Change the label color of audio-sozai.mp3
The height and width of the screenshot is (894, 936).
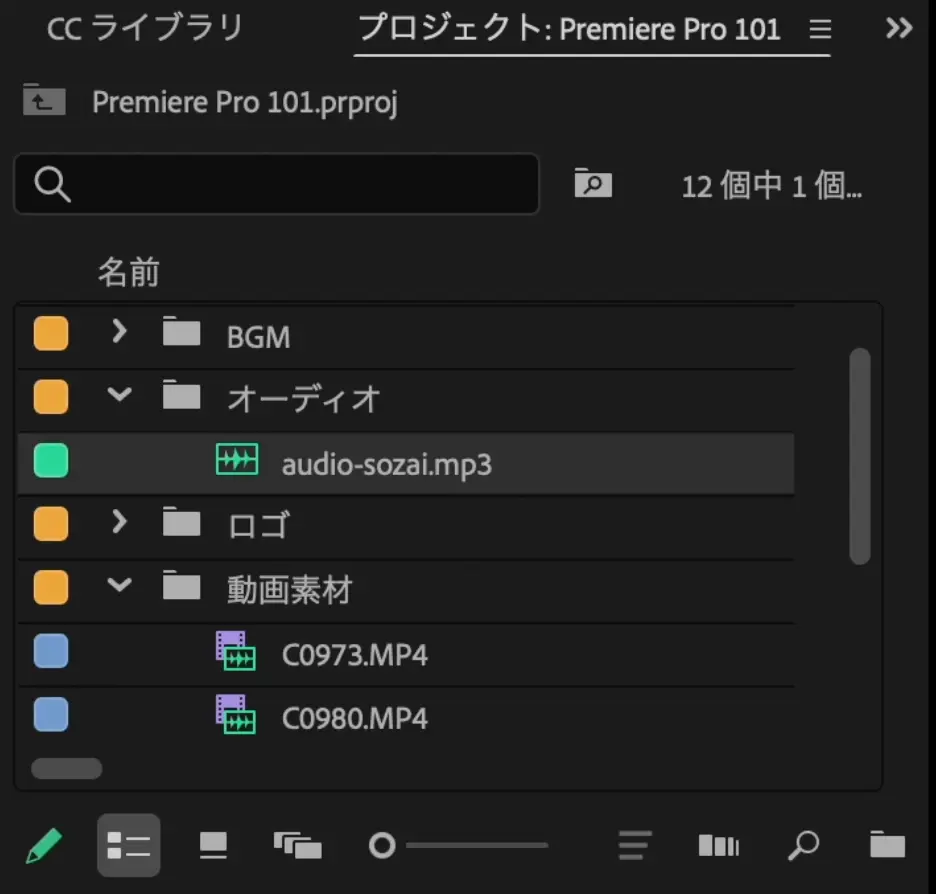50,460
